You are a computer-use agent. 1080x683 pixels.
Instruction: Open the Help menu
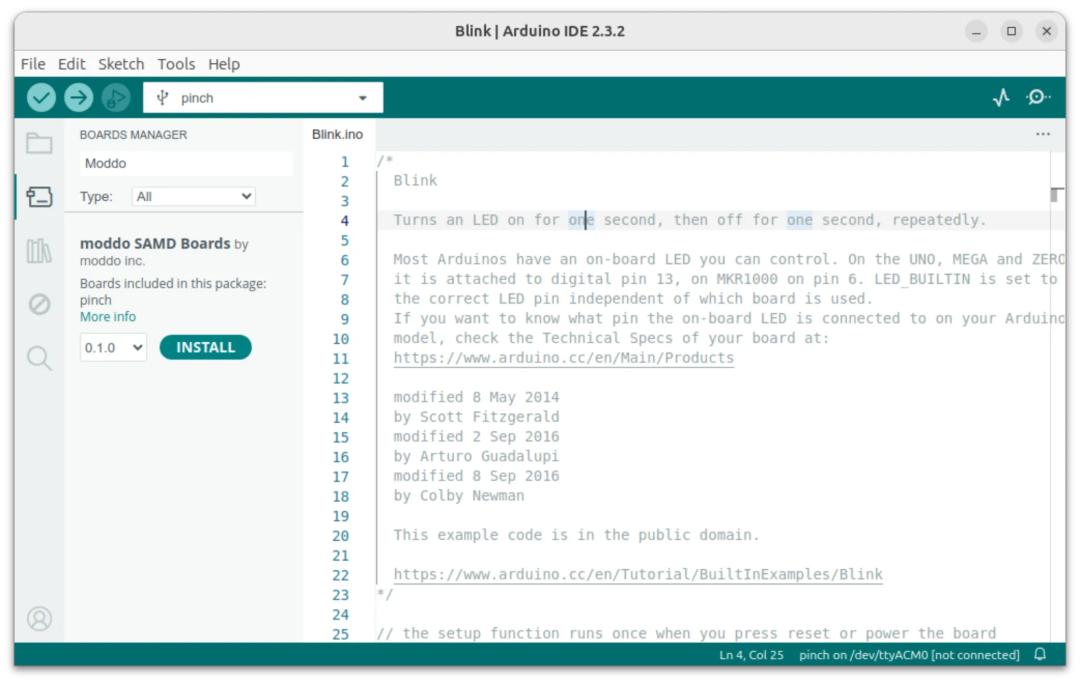pyautogui.click(x=224, y=64)
